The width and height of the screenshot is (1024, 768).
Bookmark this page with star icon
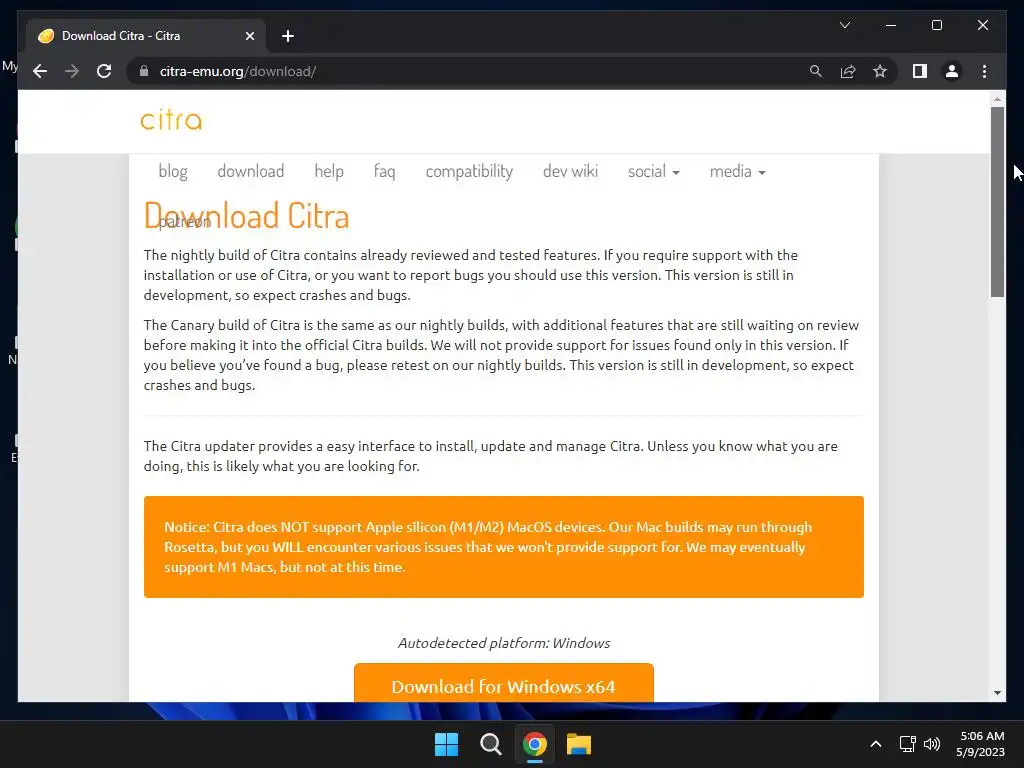(x=880, y=71)
